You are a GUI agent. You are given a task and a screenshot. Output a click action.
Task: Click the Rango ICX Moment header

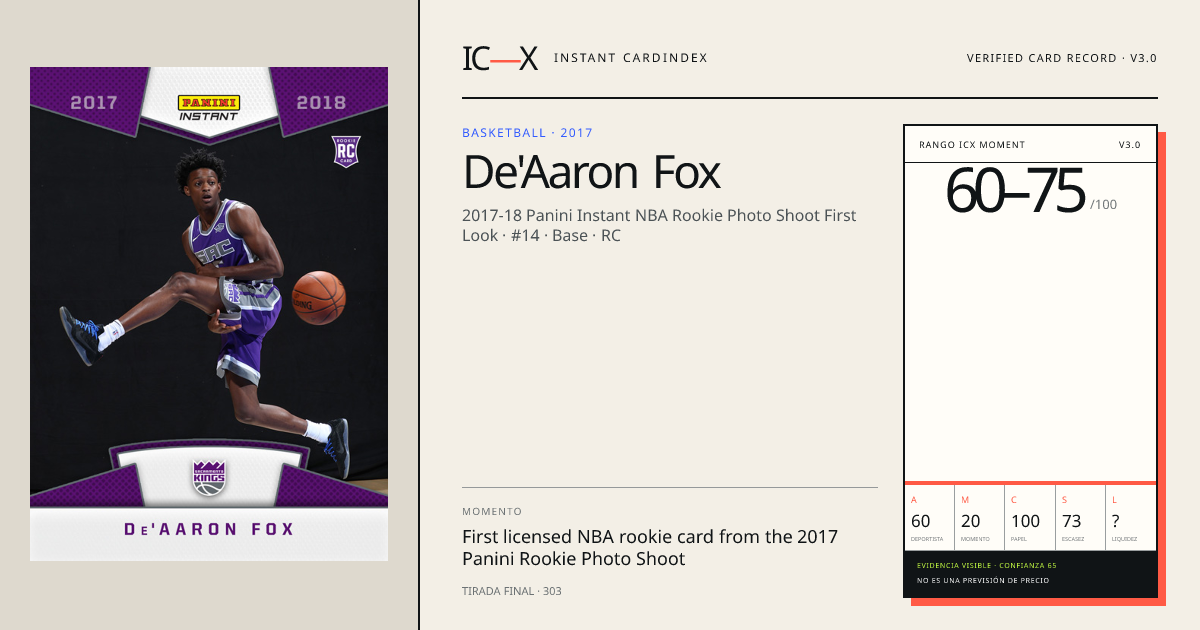pos(972,145)
